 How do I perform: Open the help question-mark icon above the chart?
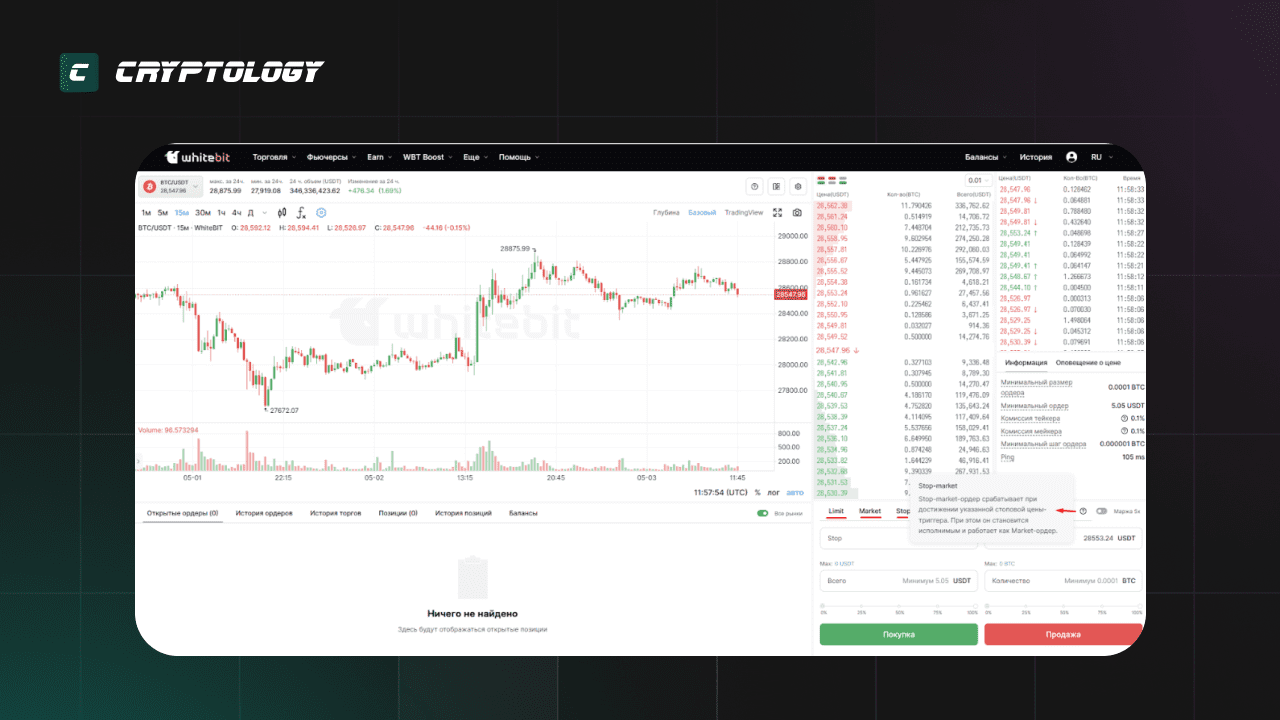tap(755, 186)
